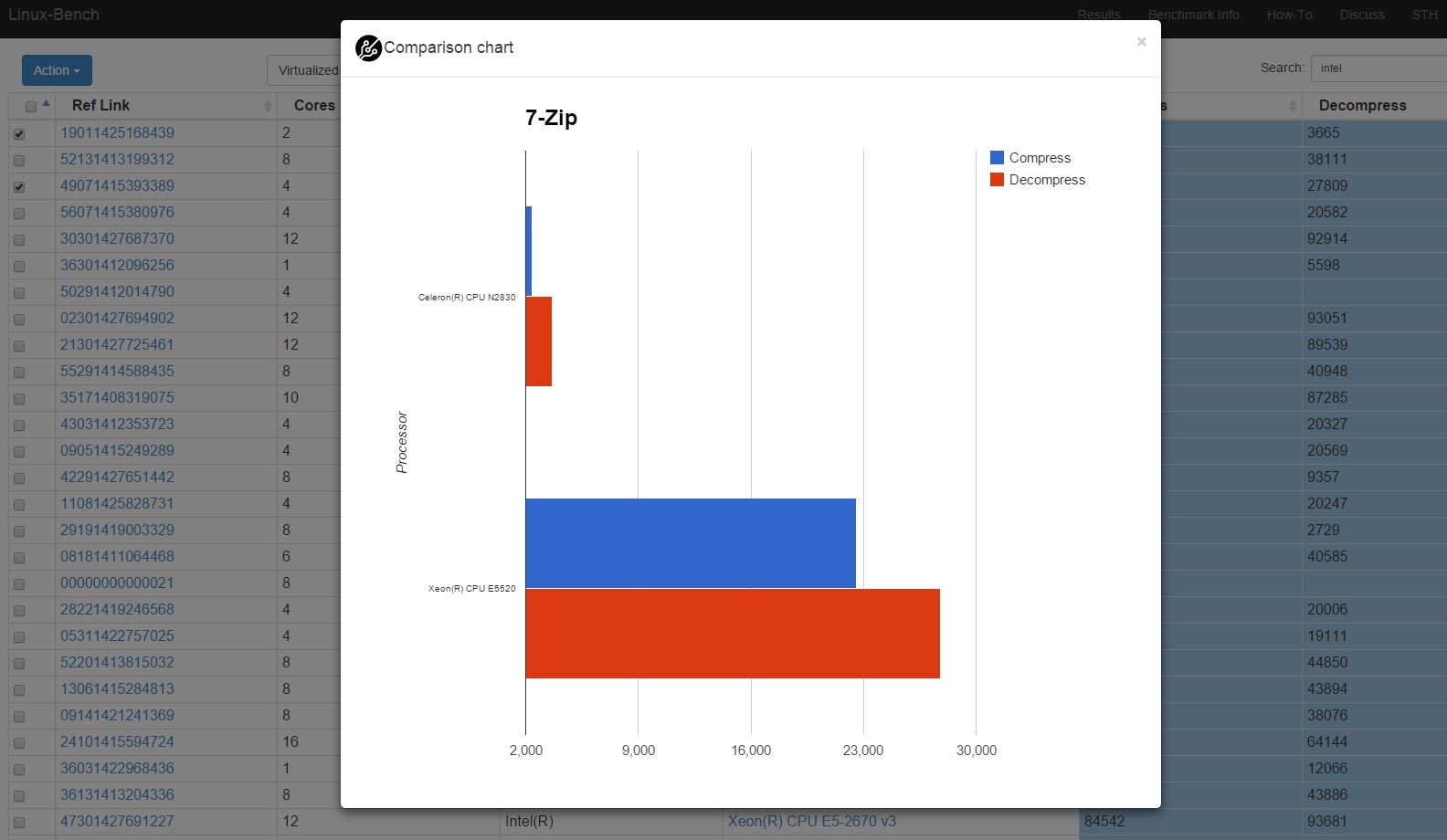Open ref link 21301427725461
The image size is (1447, 840).
point(117,345)
